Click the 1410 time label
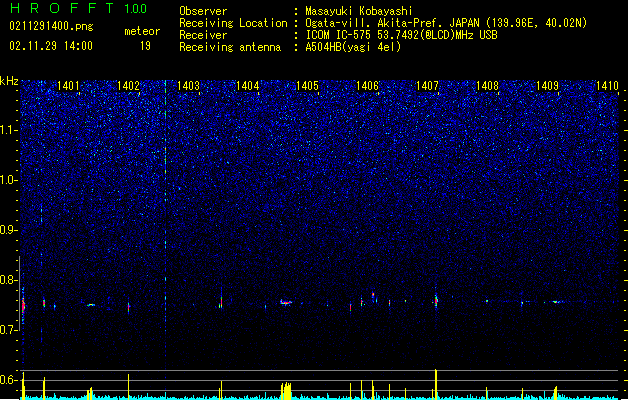Viewport: 629px width, 400px height. point(607,86)
